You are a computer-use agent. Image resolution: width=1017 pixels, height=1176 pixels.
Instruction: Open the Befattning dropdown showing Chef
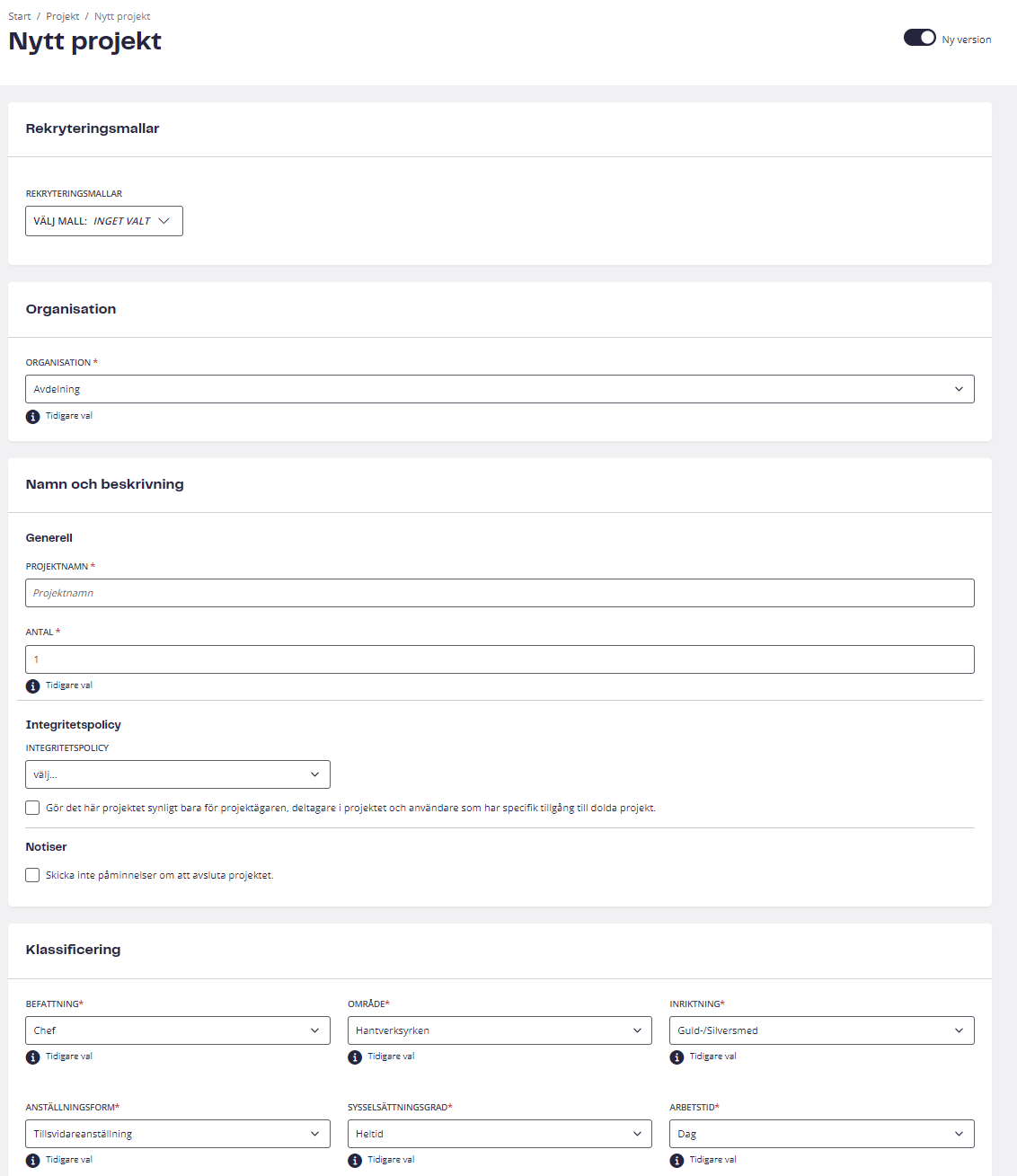[x=178, y=1030]
